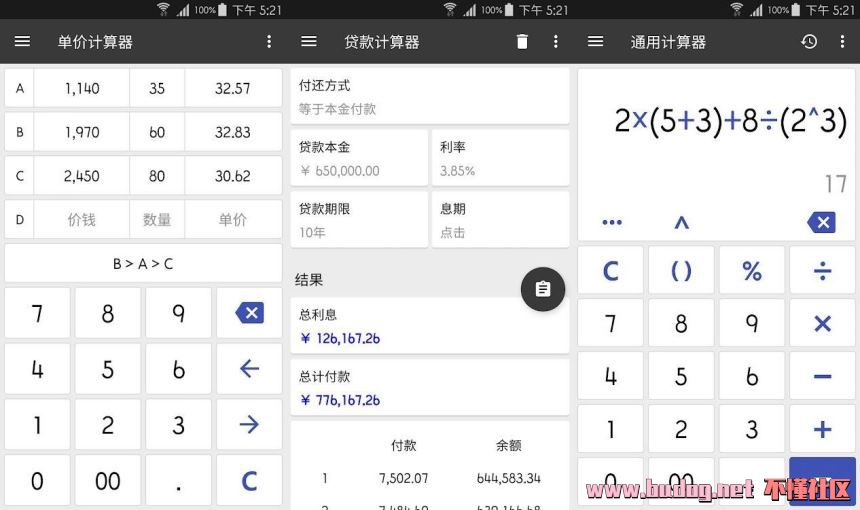
Task: Tap the 贷款本金 loan principal field
Action: 359,158
